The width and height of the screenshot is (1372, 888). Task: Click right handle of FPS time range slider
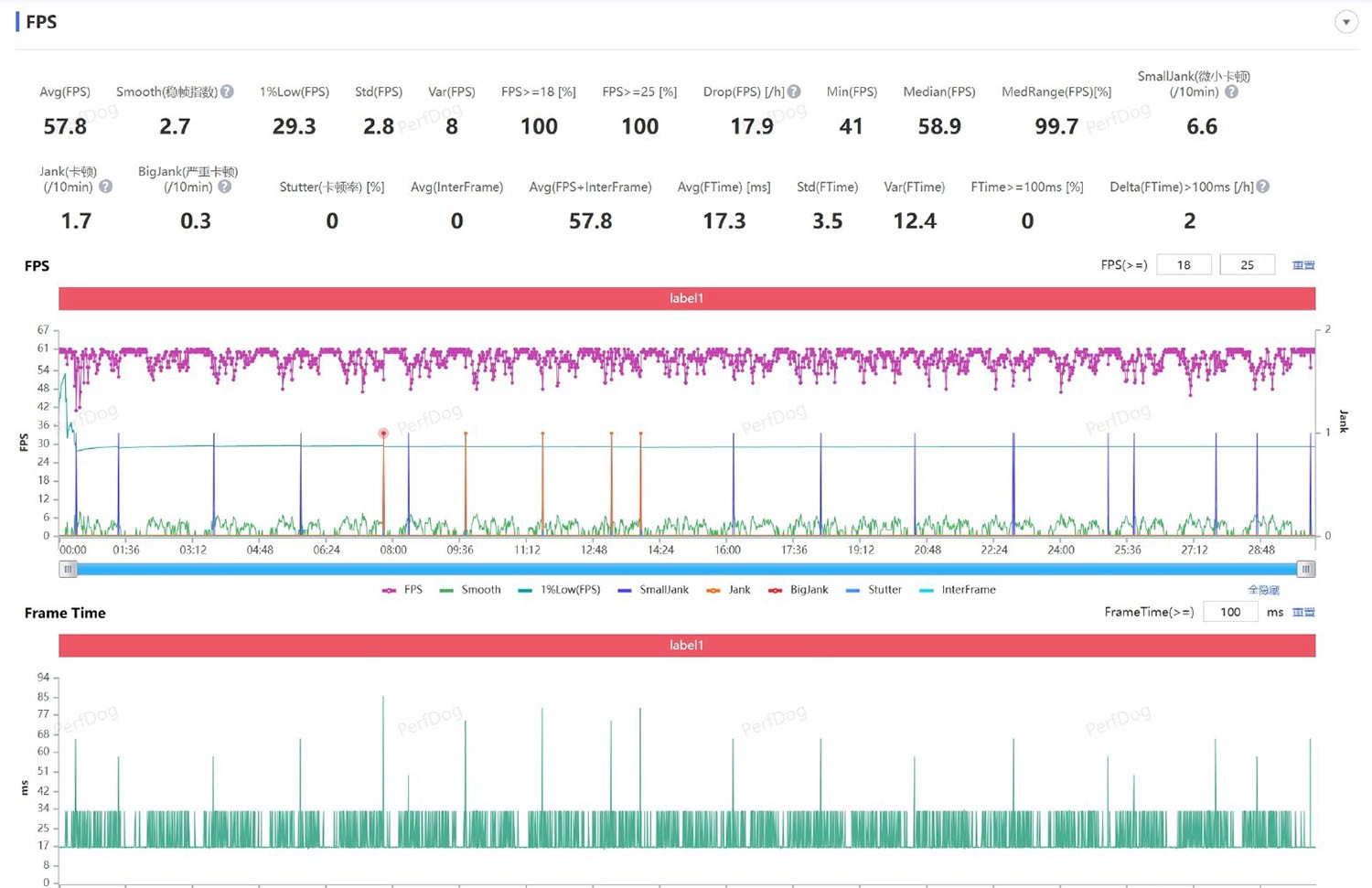click(x=1306, y=569)
